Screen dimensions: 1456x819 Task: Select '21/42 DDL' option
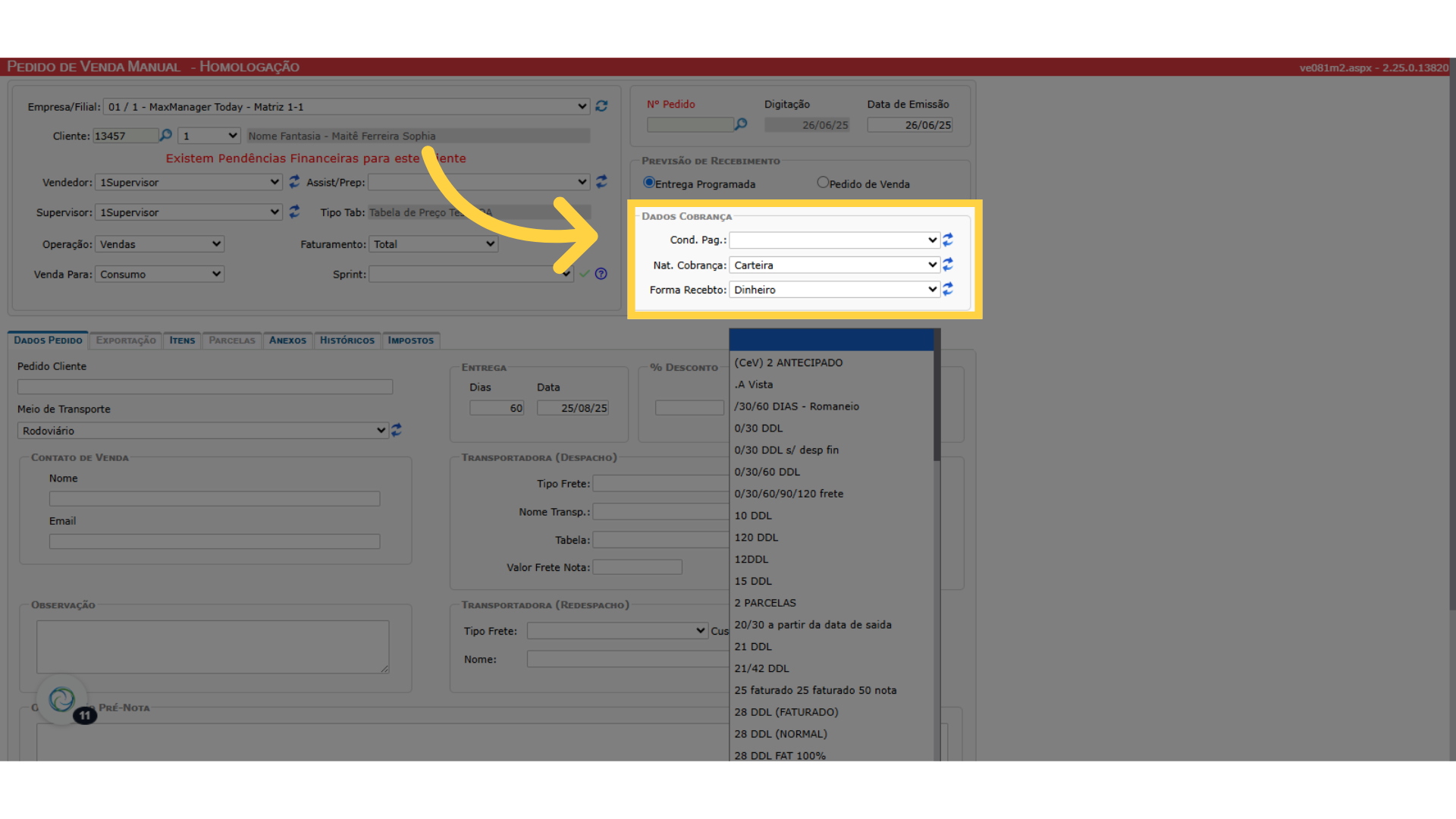(831, 668)
